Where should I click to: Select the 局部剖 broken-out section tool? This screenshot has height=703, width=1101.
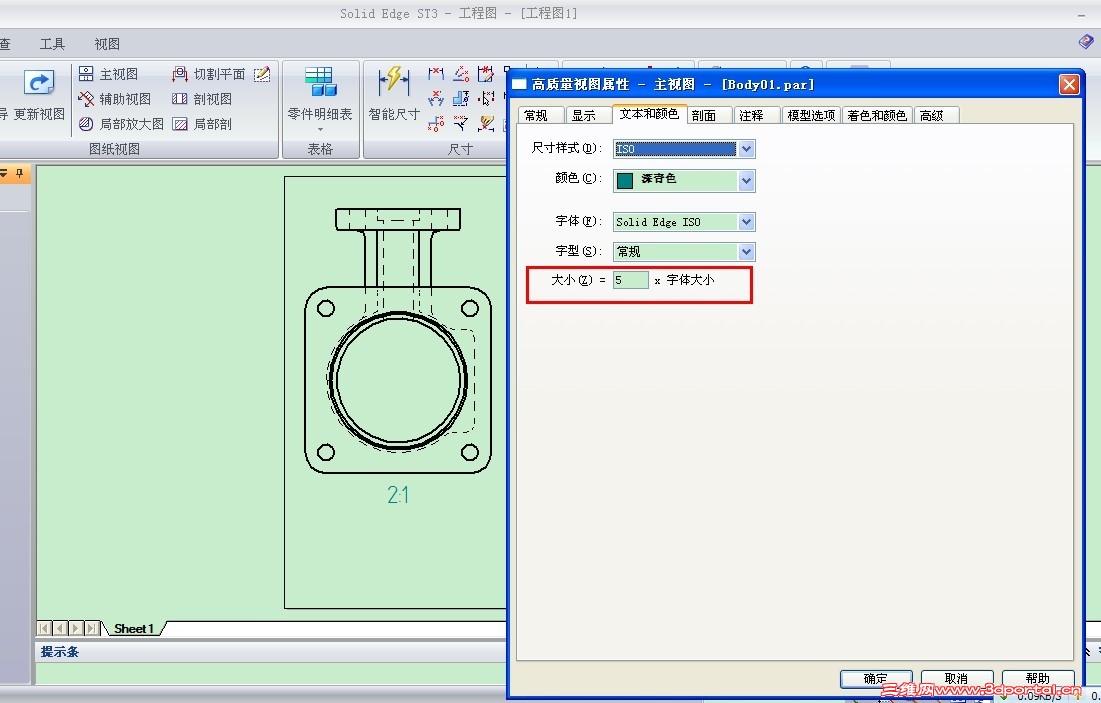[202, 124]
